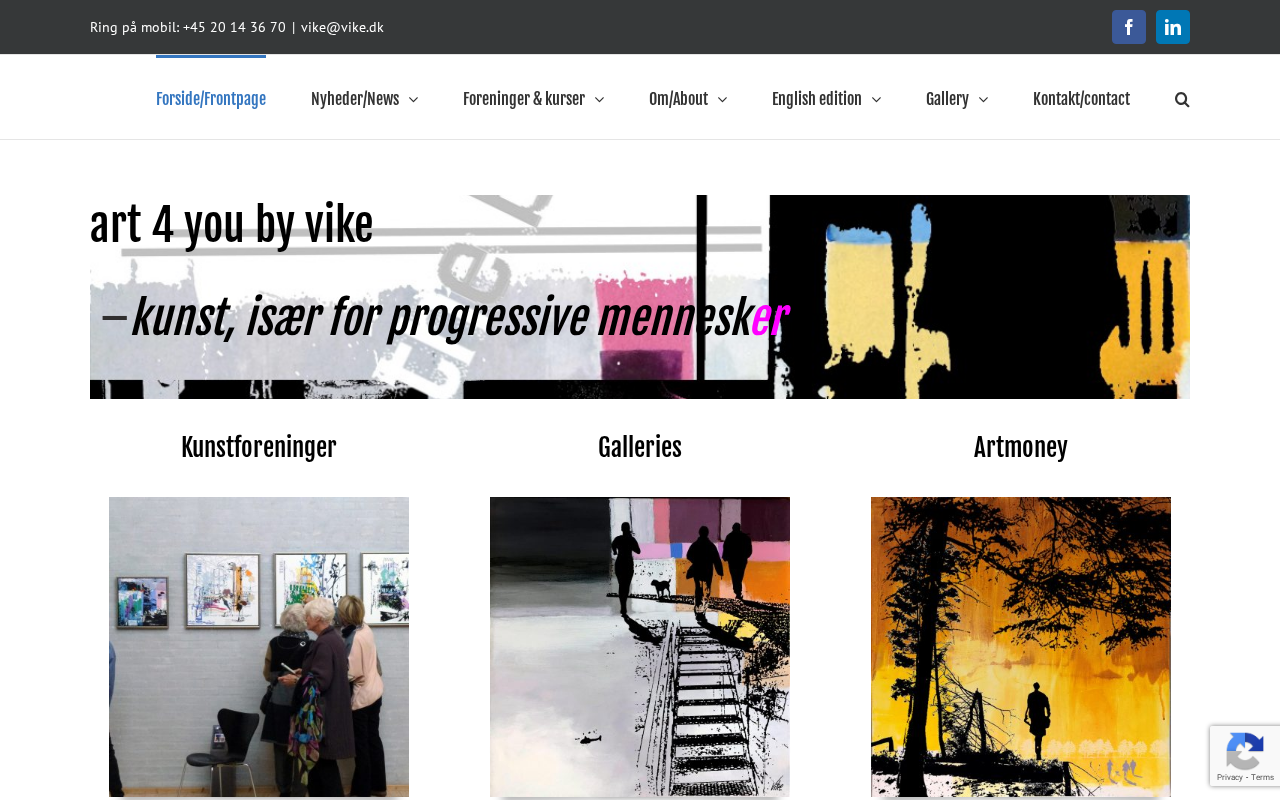Screen dimensions: 1280x800
Task: Open the Artmoney heading link
Action: (x=1021, y=447)
